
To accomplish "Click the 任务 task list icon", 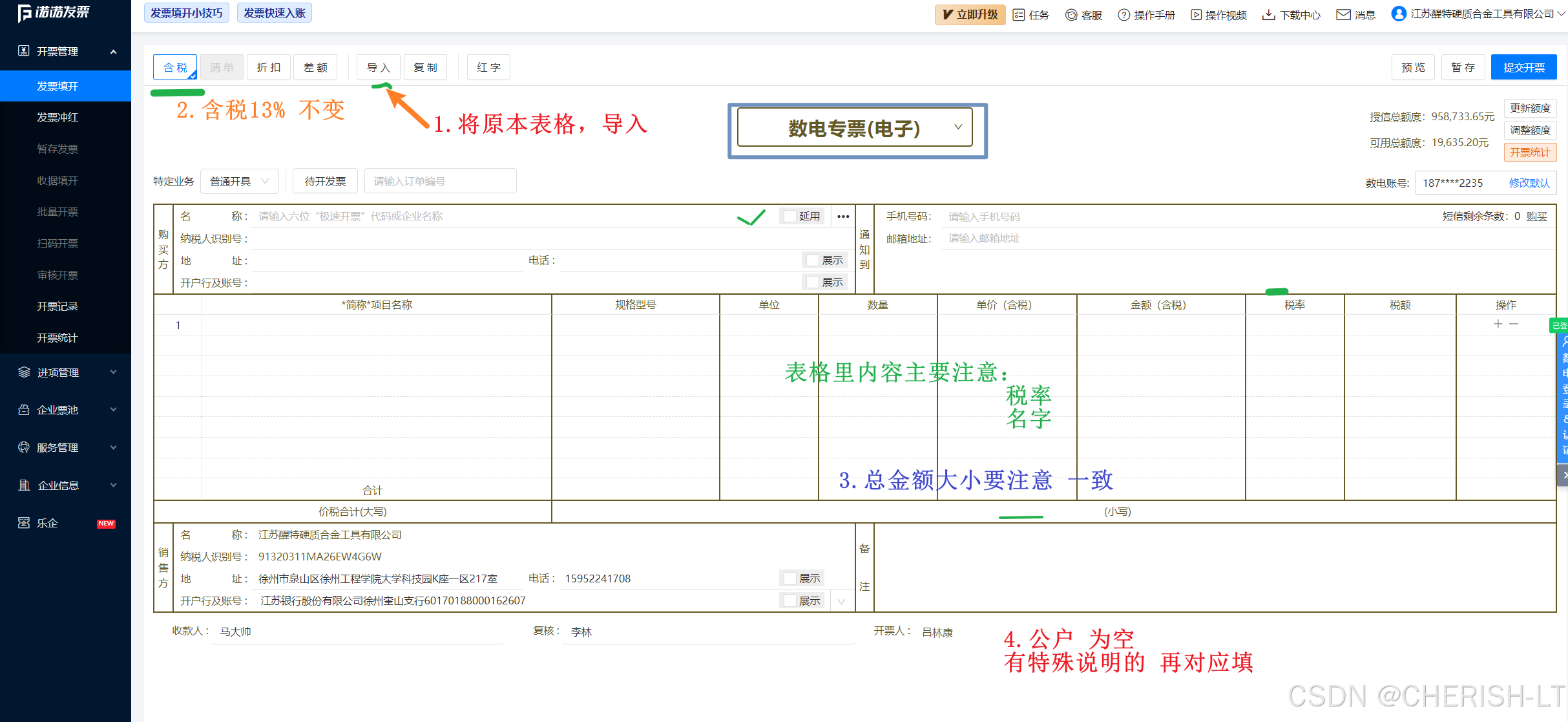I will click(1019, 15).
